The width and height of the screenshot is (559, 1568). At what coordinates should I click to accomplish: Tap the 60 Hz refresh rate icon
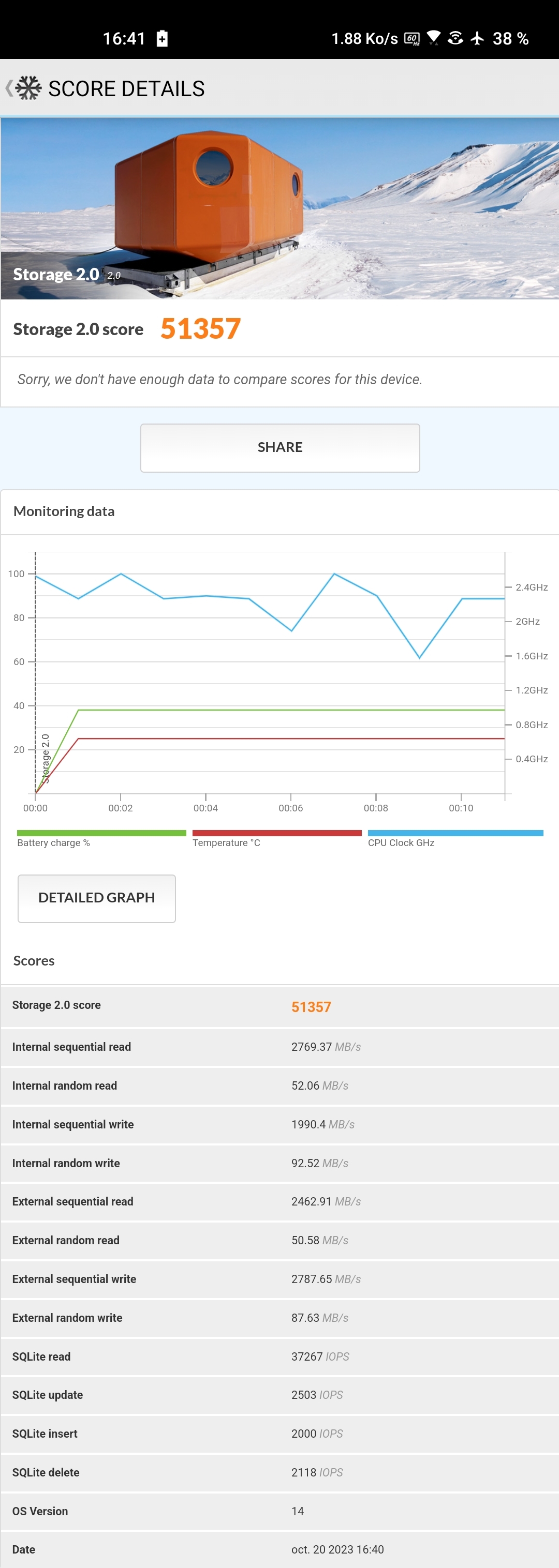[412, 39]
